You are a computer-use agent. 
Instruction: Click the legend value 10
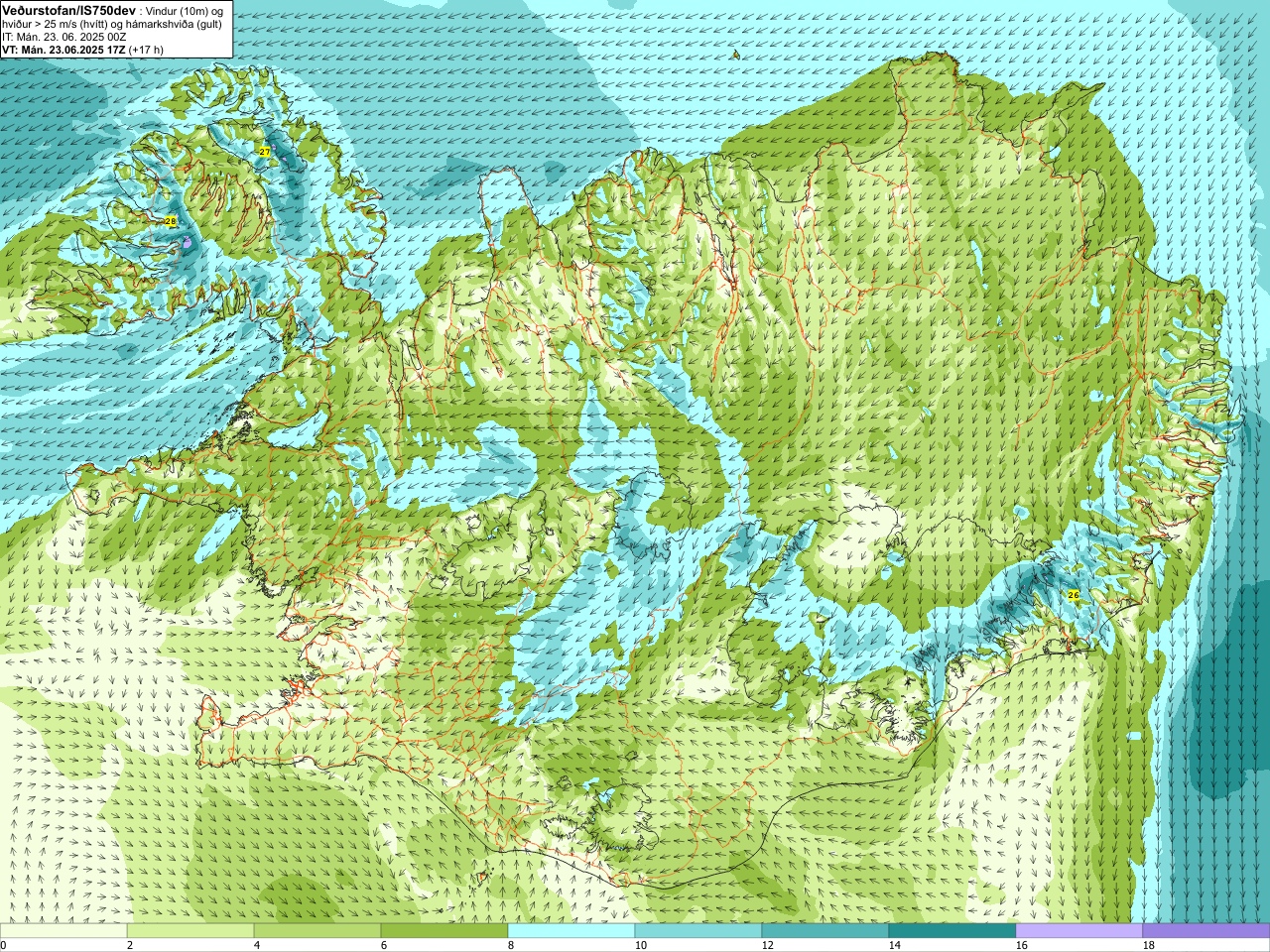[x=640, y=945]
